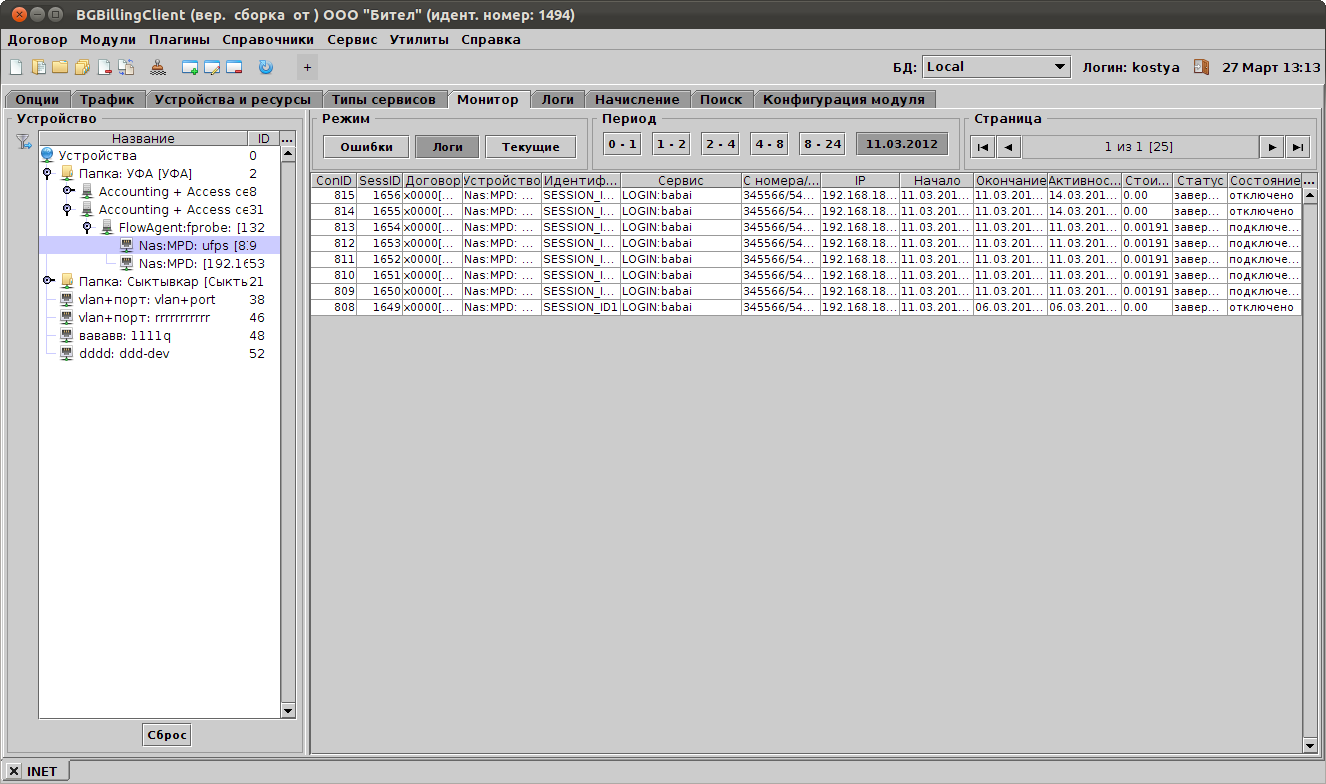Click the blue refresh arrow toolbar icon

click(x=265, y=68)
